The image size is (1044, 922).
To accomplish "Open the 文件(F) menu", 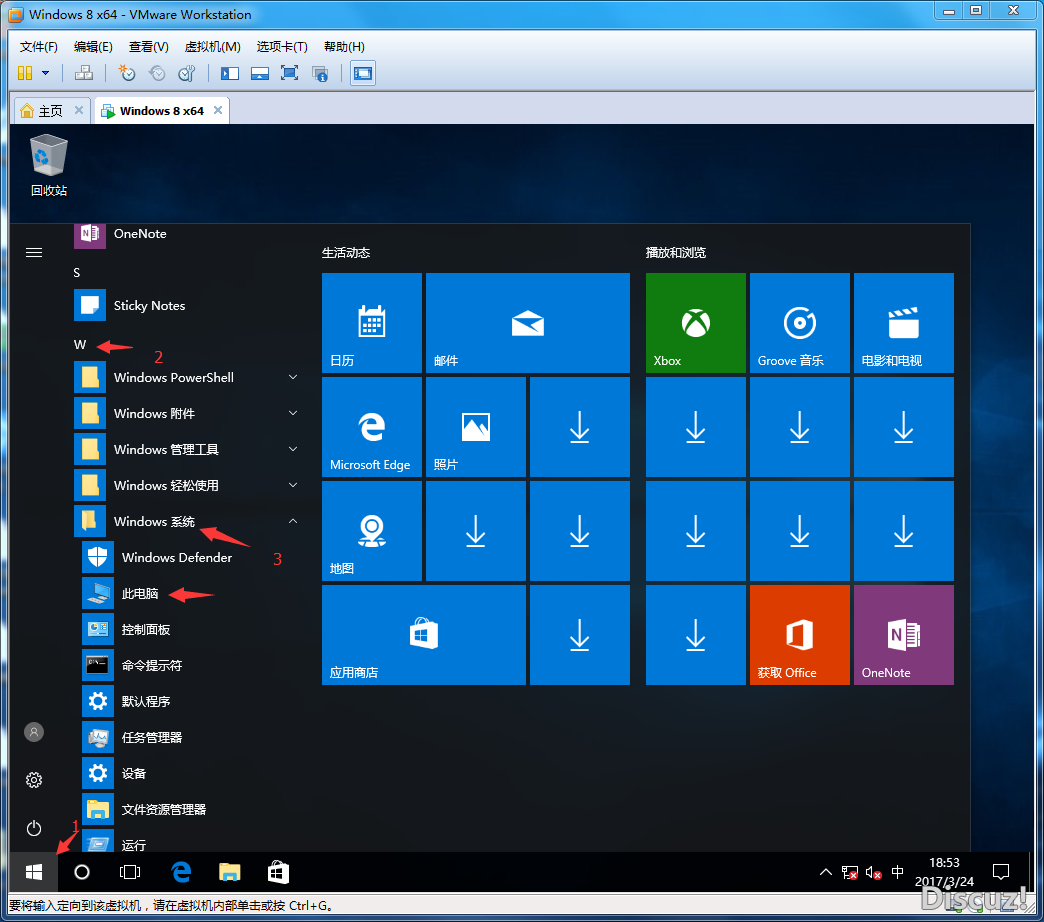I will 39,47.
